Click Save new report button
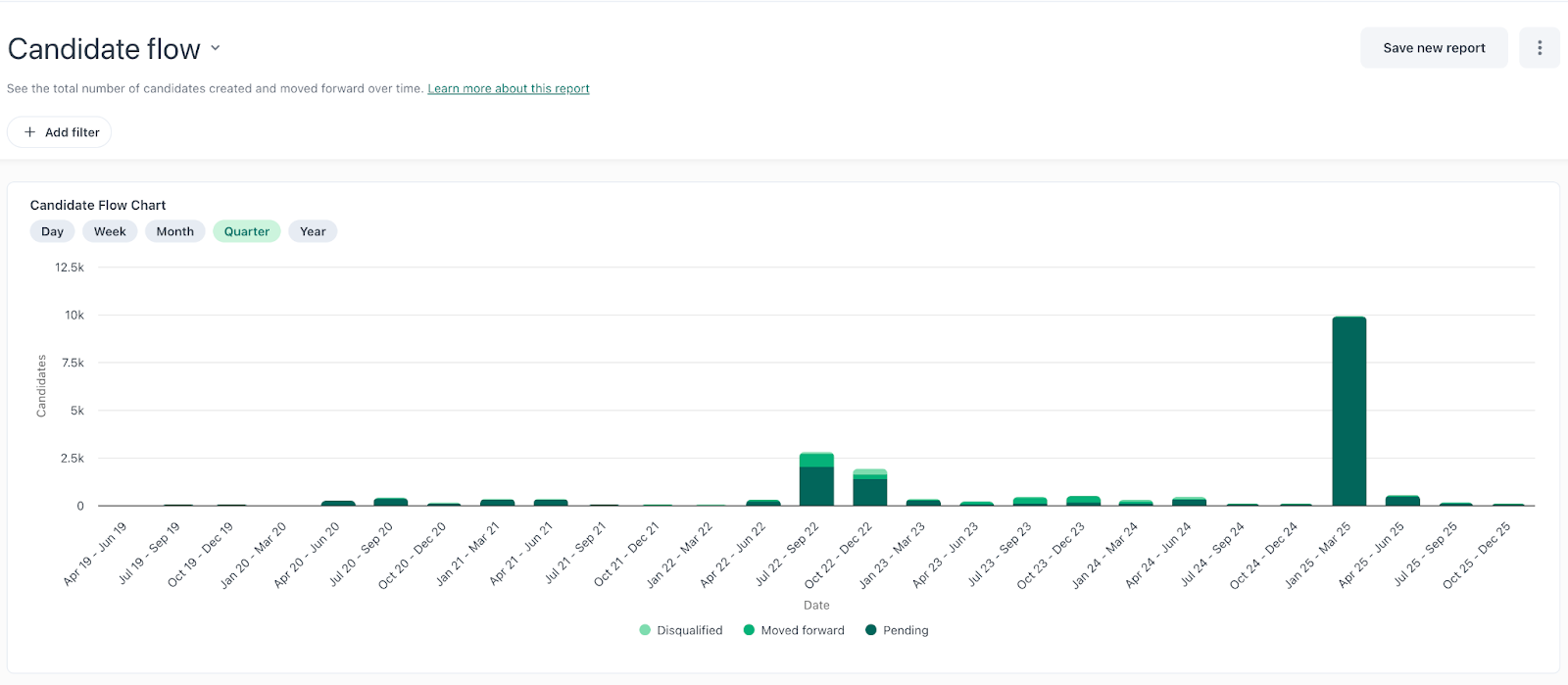 (1433, 48)
